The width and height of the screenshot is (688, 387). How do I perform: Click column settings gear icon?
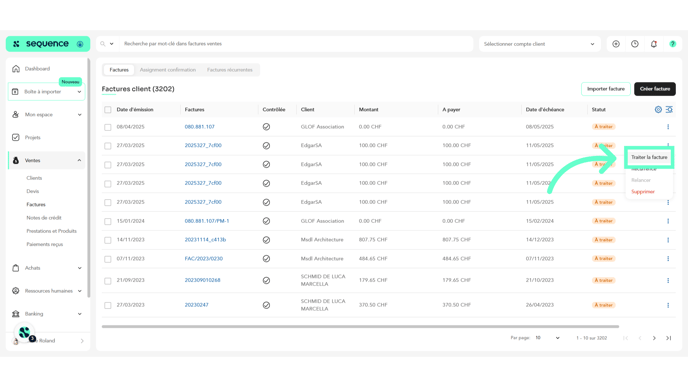(658, 110)
